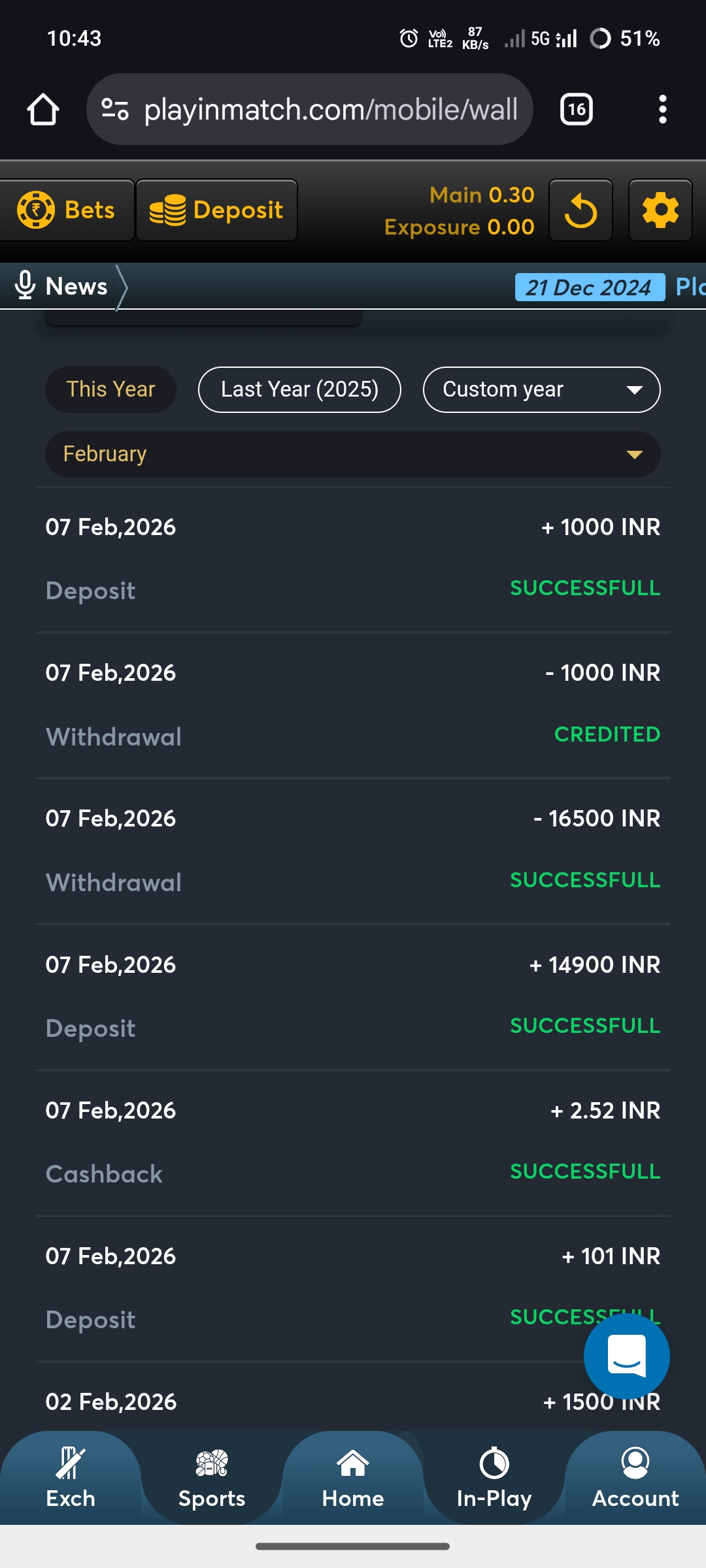Select the This Year filter
The height and width of the screenshot is (1568, 706).
110,389
